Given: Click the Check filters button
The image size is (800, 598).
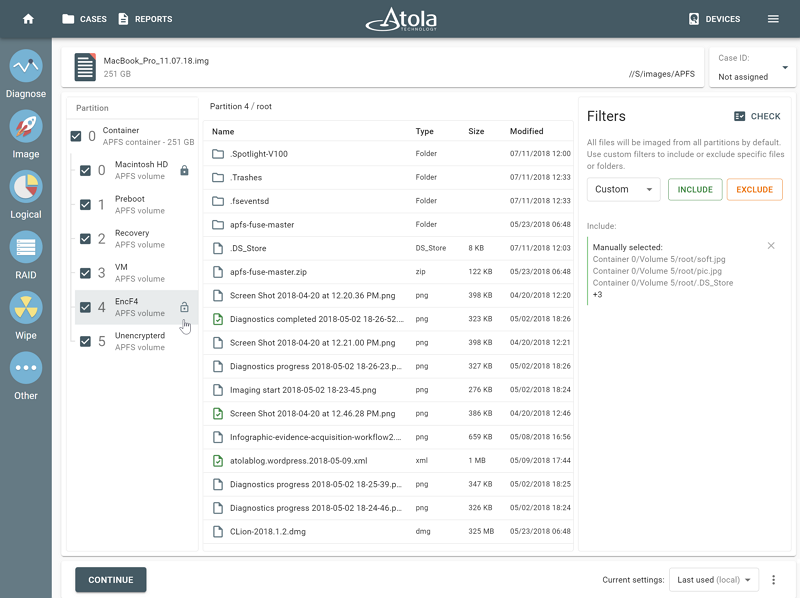Looking at the screenshot, I should 757,116.
